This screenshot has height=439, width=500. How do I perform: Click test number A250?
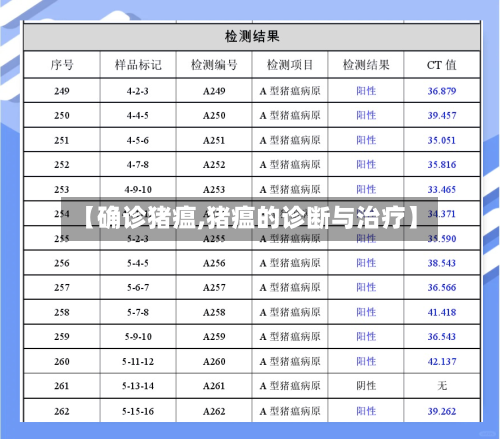coord(214,115)
